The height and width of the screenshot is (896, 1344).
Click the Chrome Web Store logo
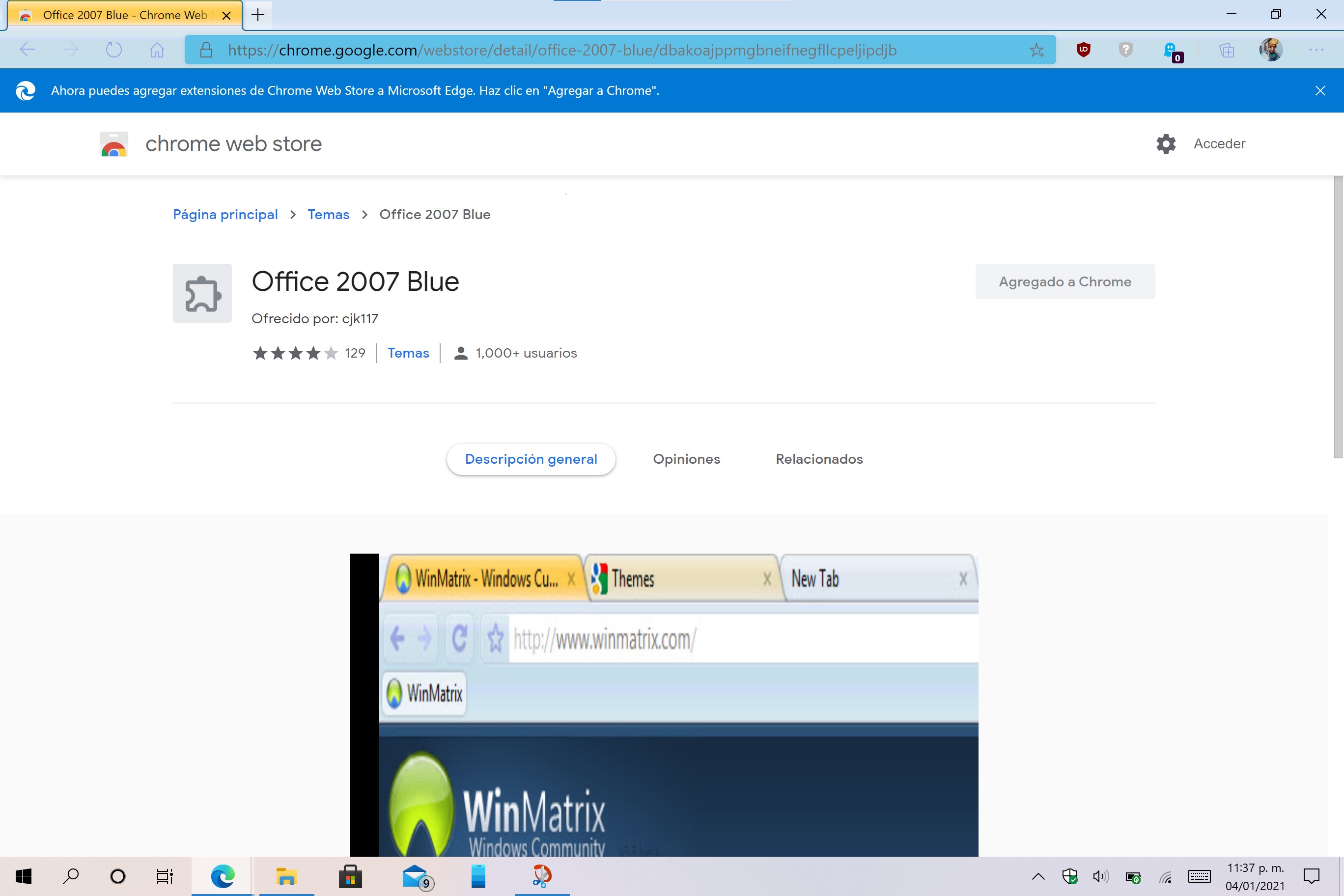(113, 144)
